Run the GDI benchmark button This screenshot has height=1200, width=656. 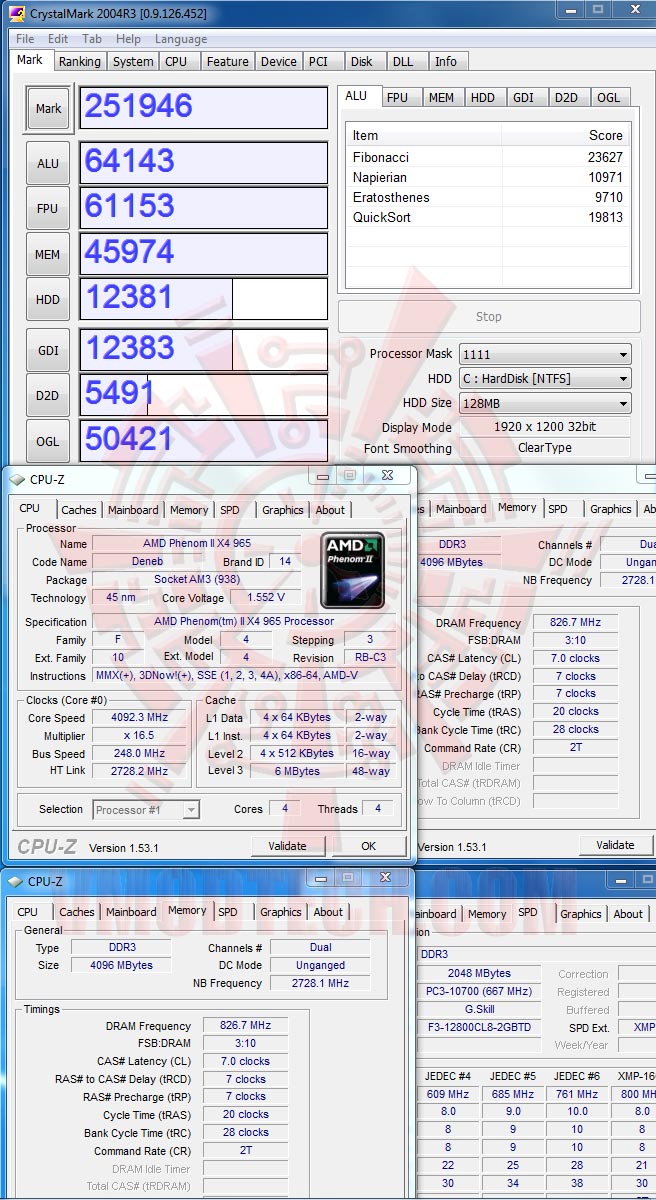pyautogui.click(x=48, y=350)
